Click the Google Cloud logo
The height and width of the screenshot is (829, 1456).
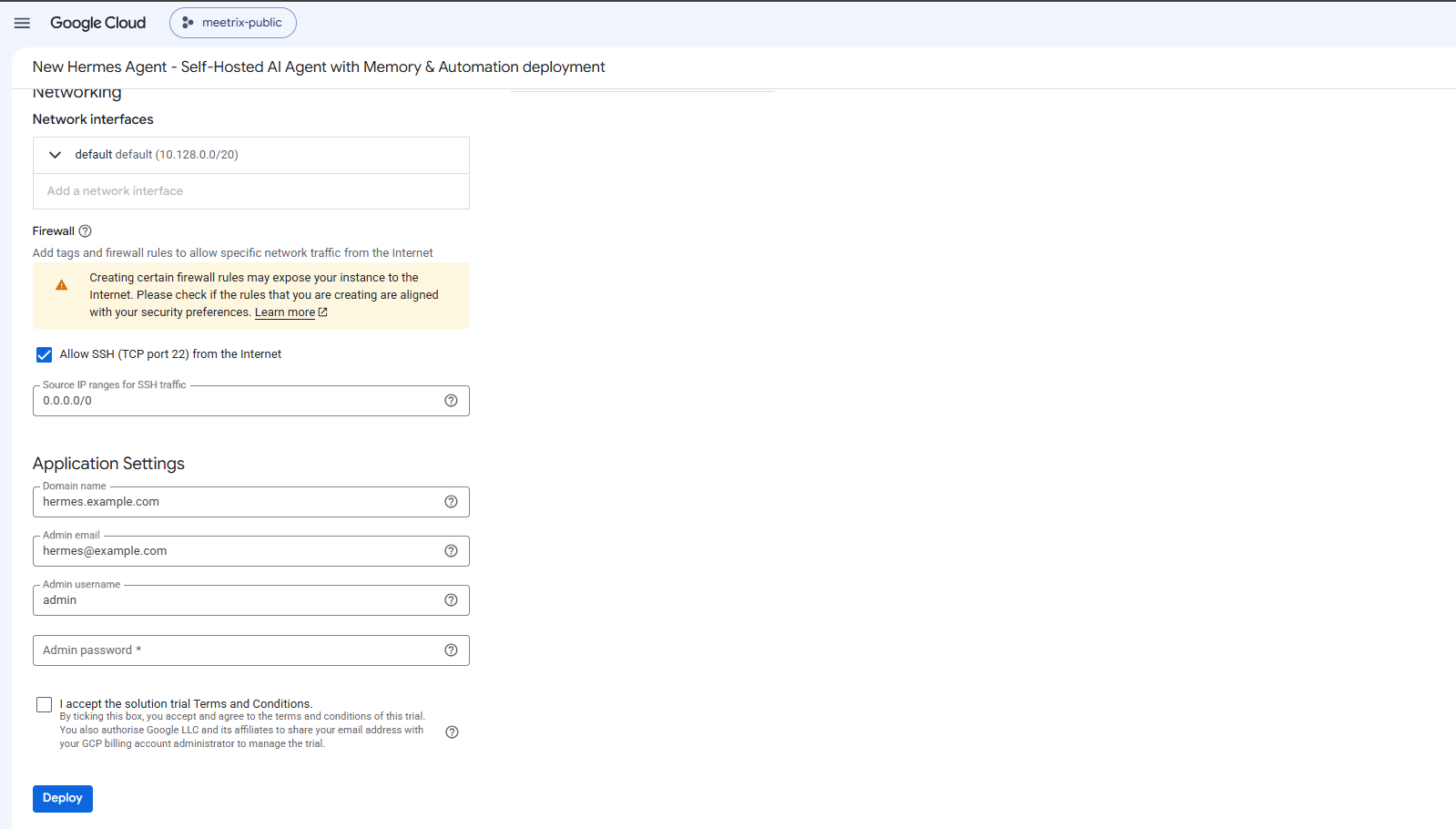click(97, 23)
